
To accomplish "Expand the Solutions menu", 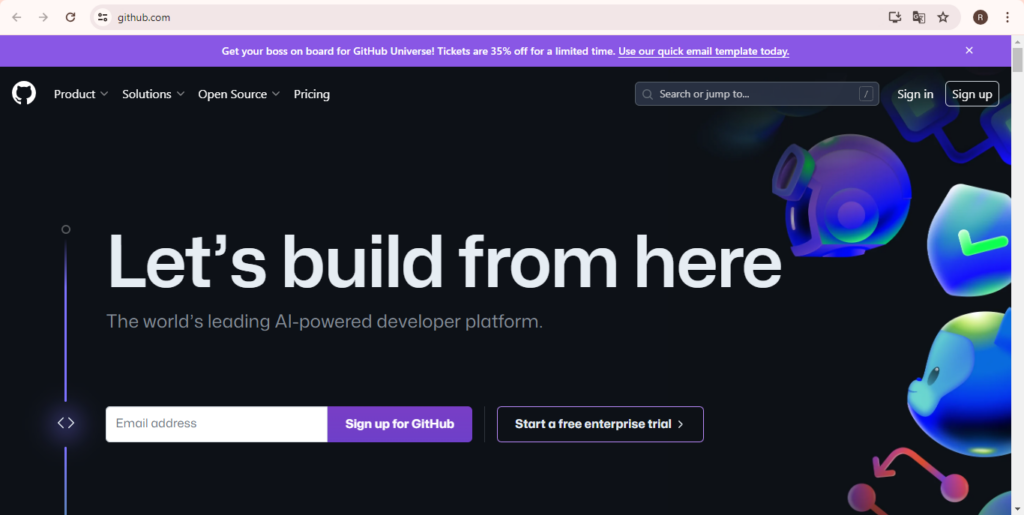I will pos(153,94).
